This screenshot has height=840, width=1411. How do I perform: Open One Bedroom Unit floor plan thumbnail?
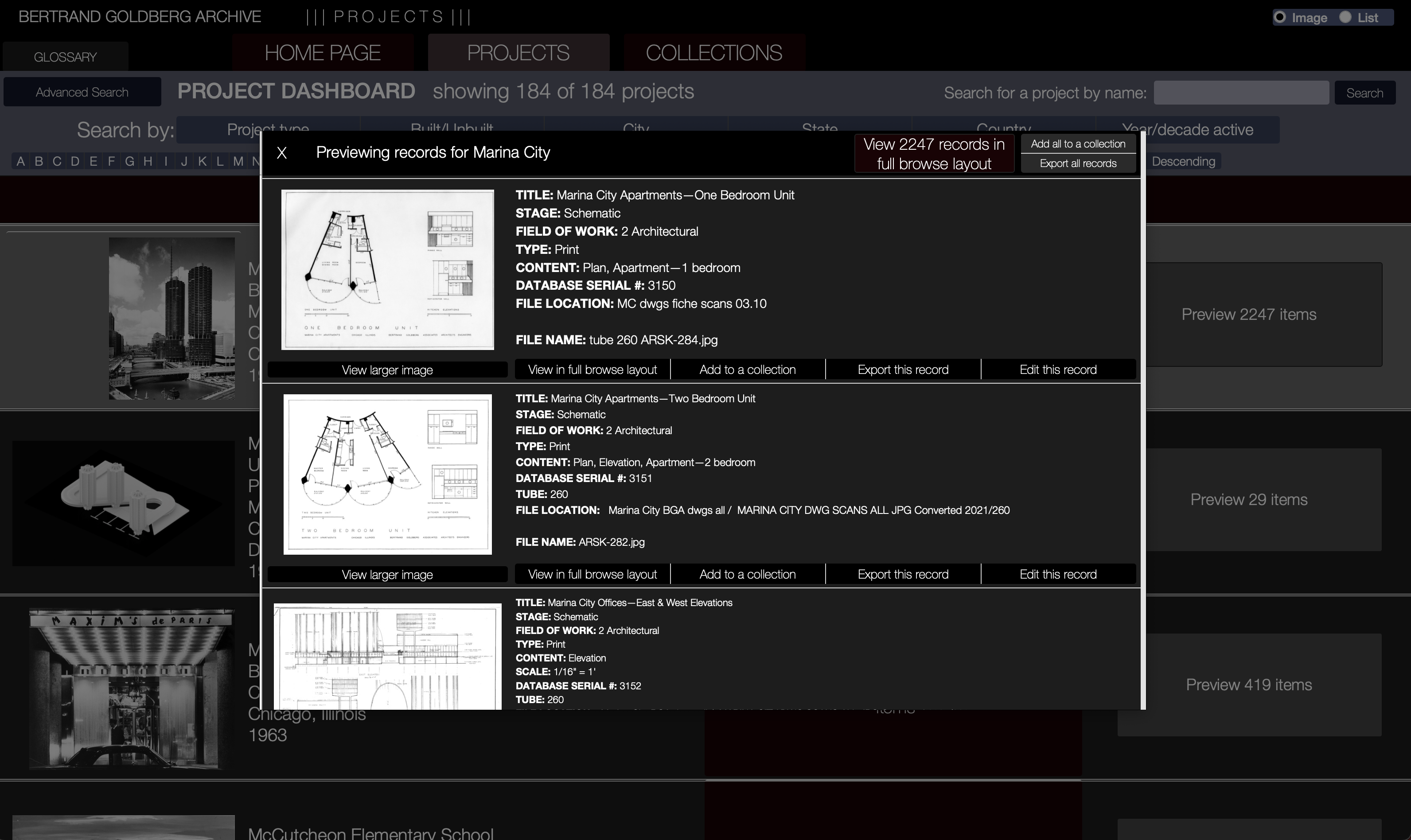(387, 269)
